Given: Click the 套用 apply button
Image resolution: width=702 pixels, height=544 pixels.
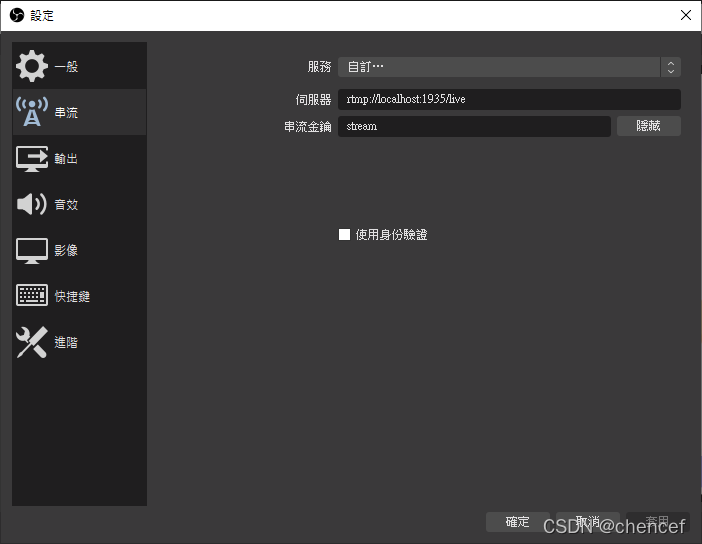Looking at the screenshot, I should 658,522.
